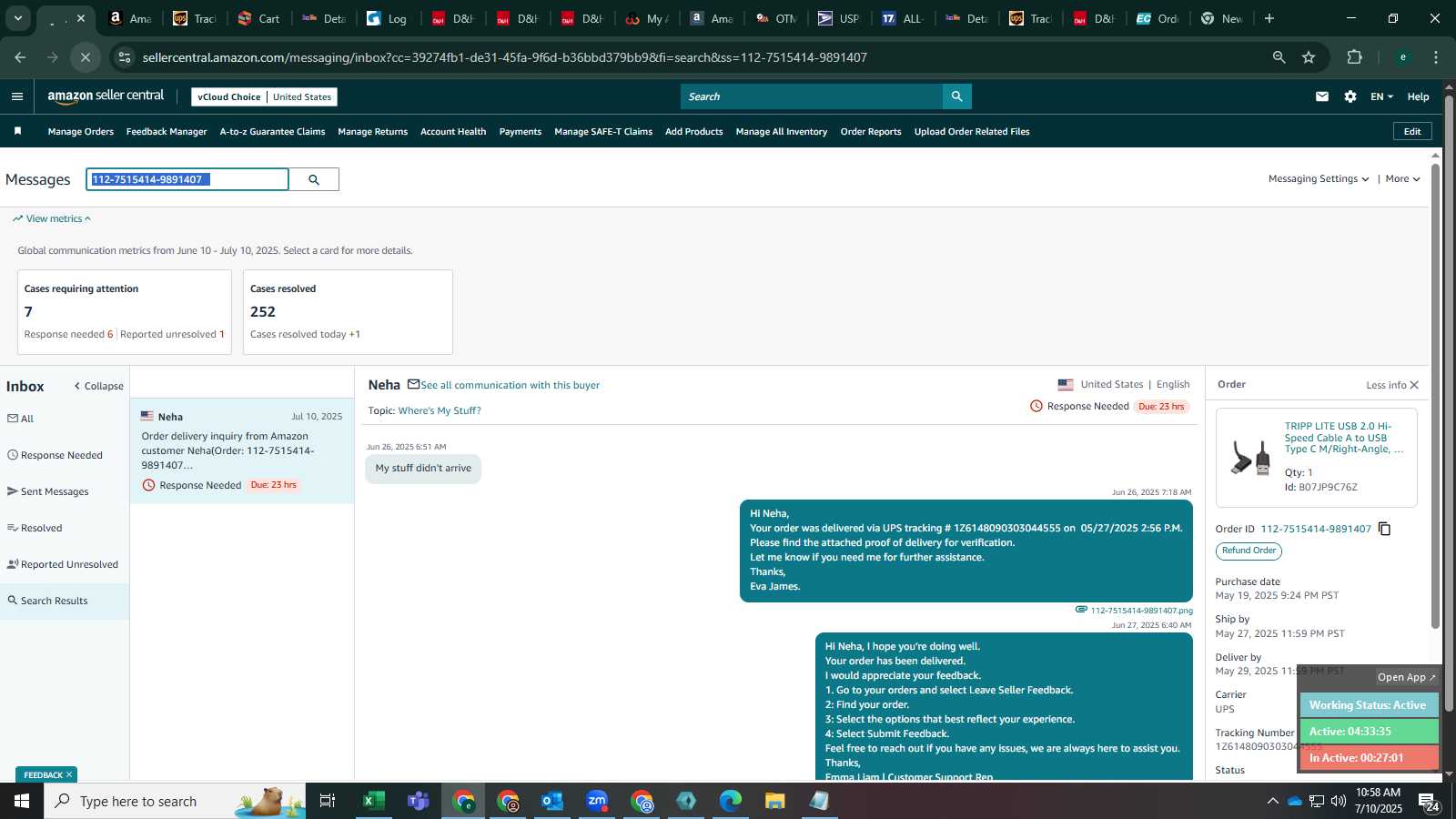This screenshot has width=1456, height=819.
Task: Open the TRIPP LITE USB cable product link
Action: tap(1343, 438)
